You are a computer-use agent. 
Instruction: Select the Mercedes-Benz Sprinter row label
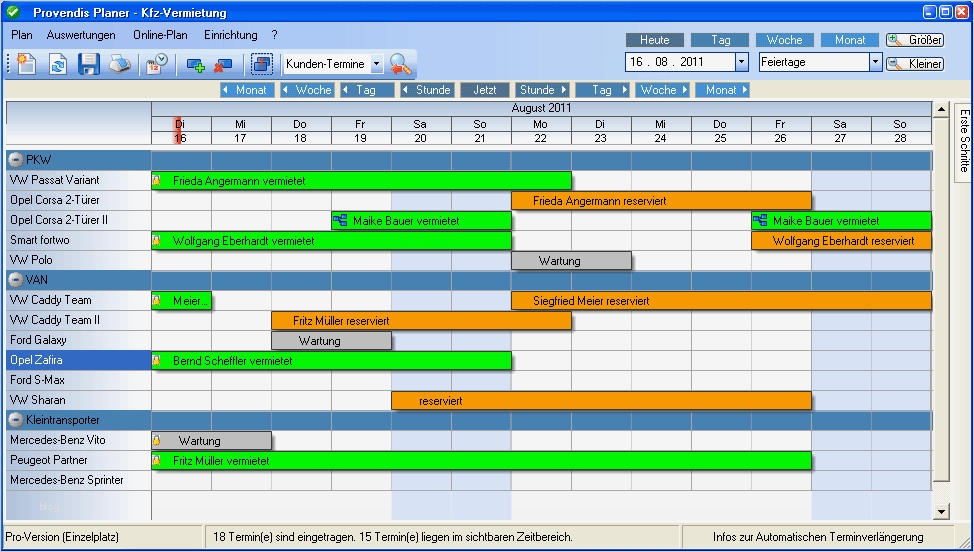click(x=79, y=480)
